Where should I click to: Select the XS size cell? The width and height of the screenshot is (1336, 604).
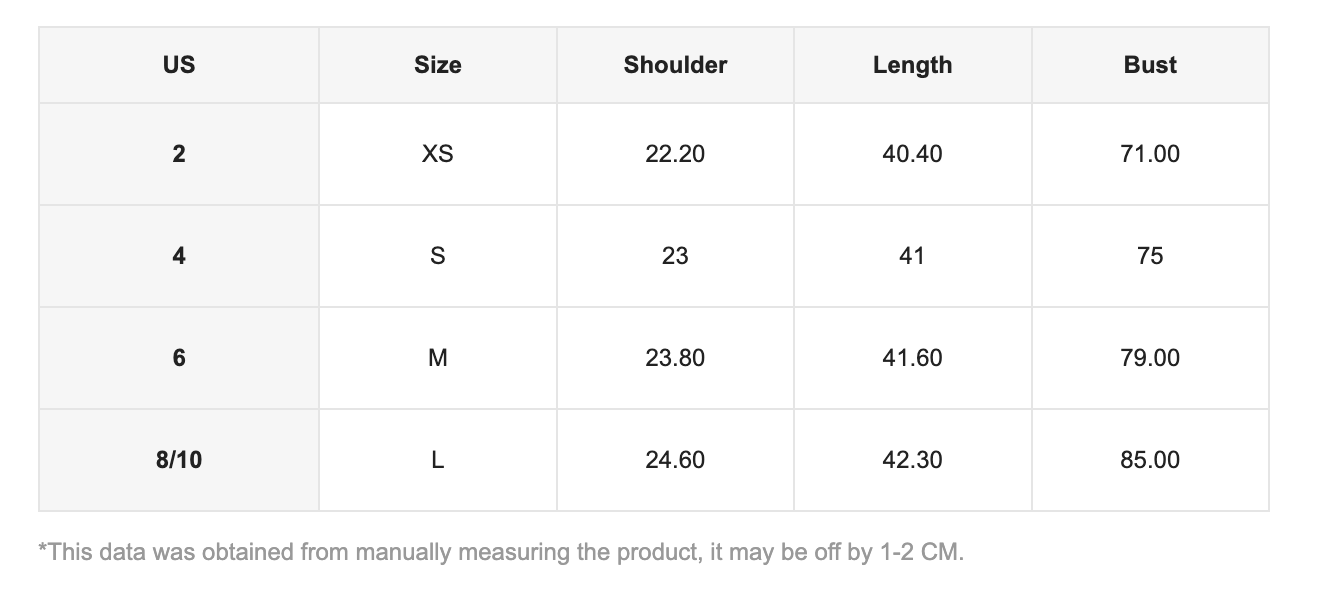[438, 154]
